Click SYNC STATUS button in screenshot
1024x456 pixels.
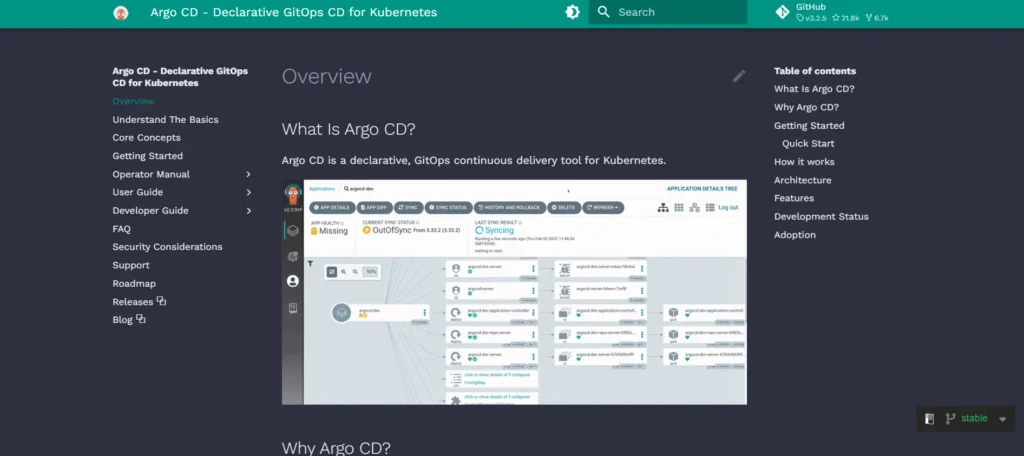point(448,207)
